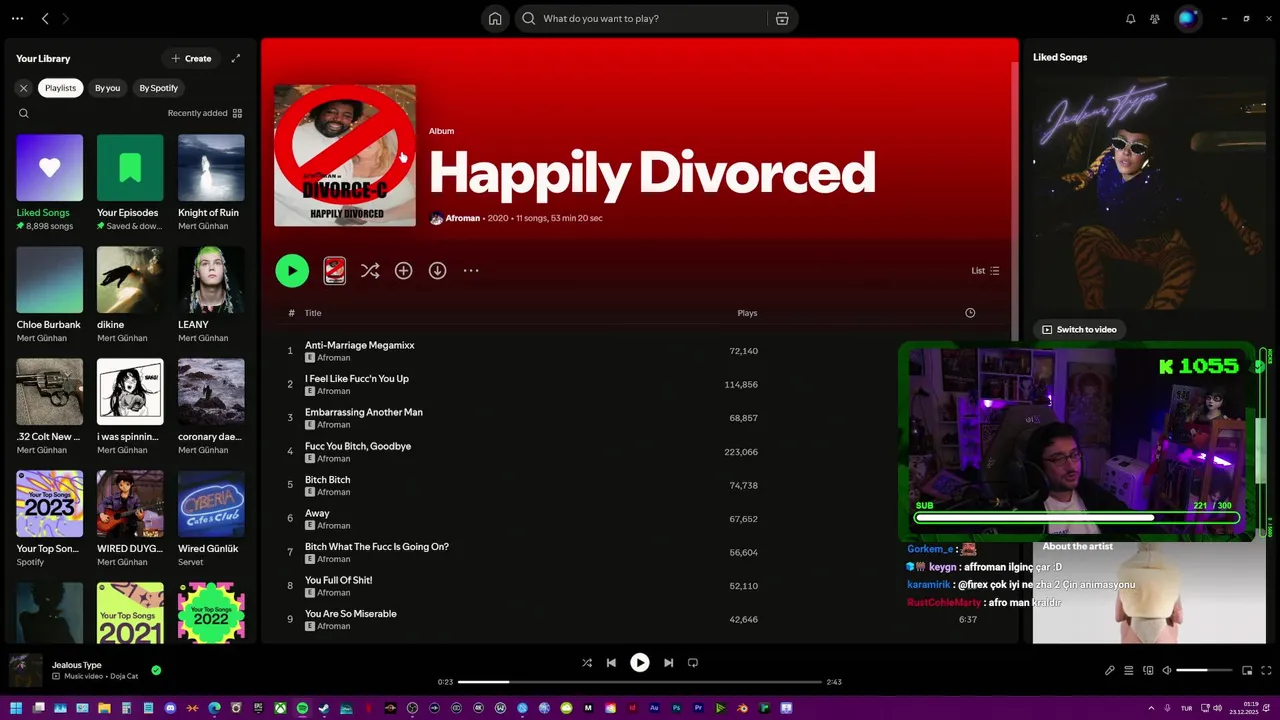Toggle repeat in the bottom player

pos(693,662)
